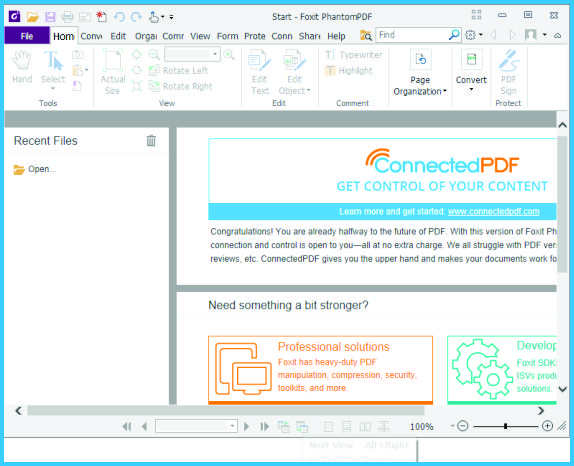Click the Actual Size icon
574x466 pixels.
pos(113,72)
